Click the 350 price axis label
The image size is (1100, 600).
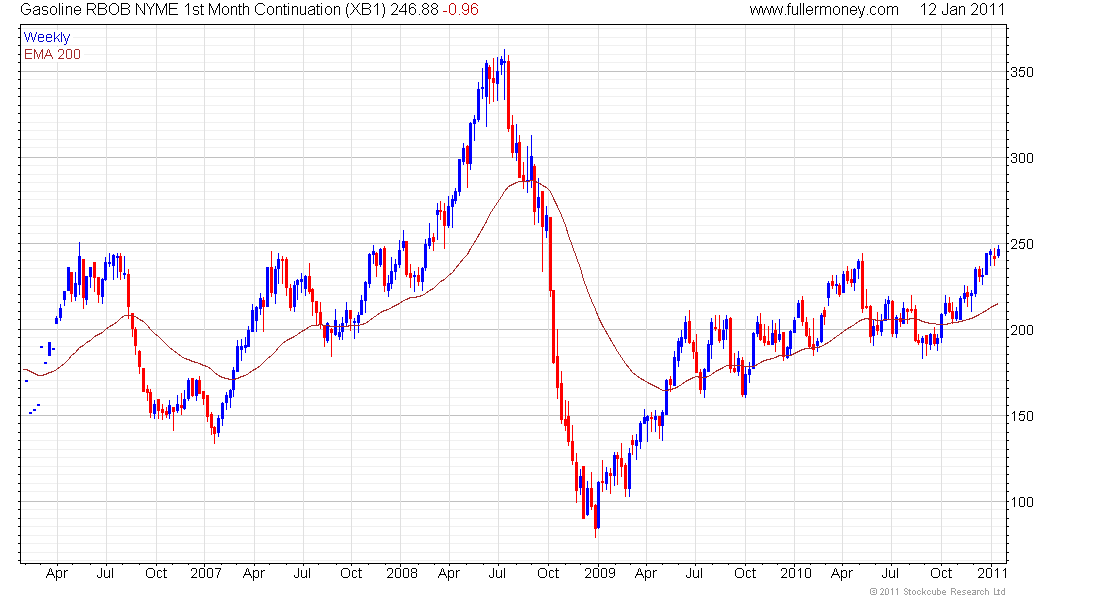[x=1022, y=72]
